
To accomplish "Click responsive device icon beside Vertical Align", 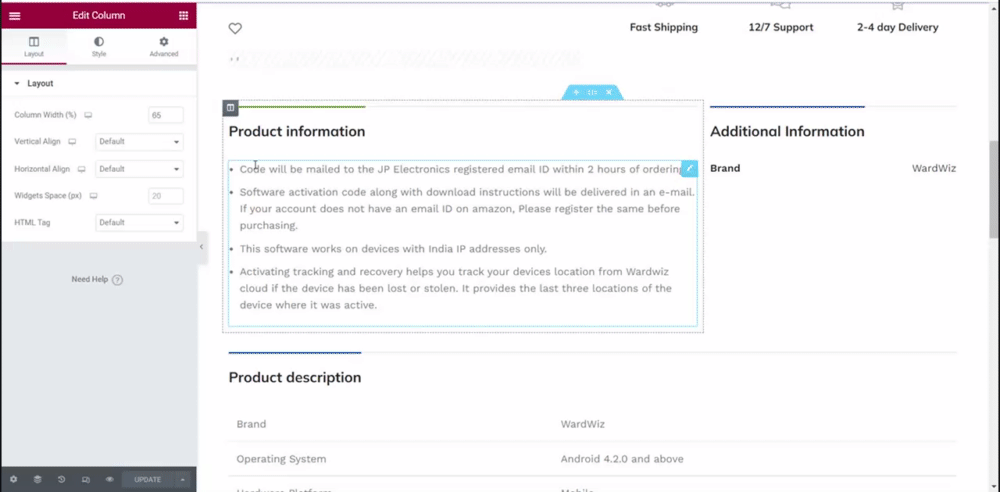I will (72, 142).
